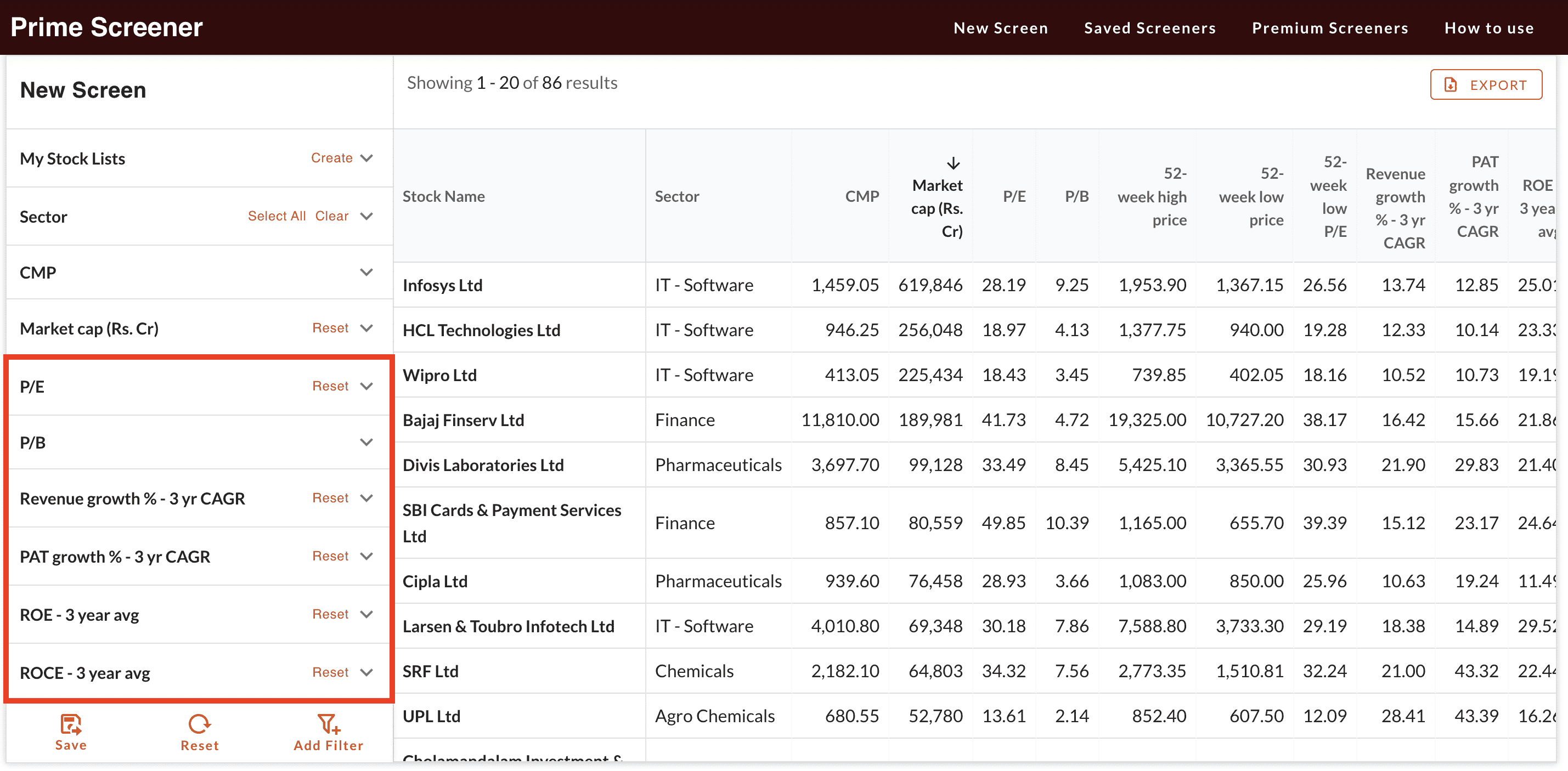Open Premium Screeners
The height and width of the screenshot is (771, 1568).
tap(1330, 28)
